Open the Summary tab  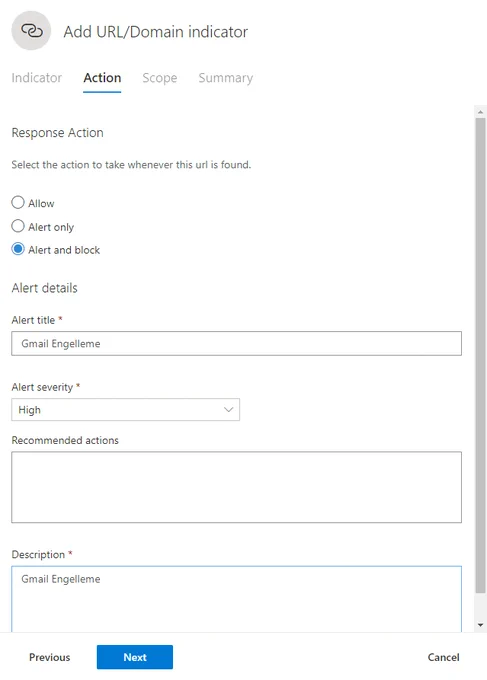(x=226, y=78)
